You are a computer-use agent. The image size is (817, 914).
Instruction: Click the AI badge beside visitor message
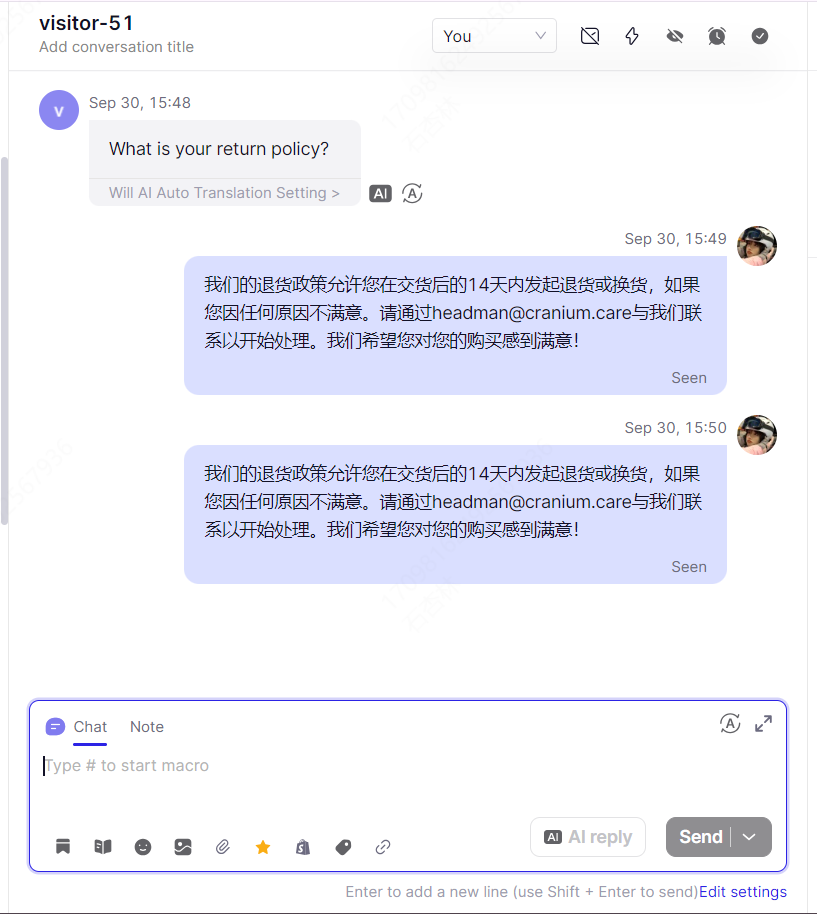coord(381,194)
